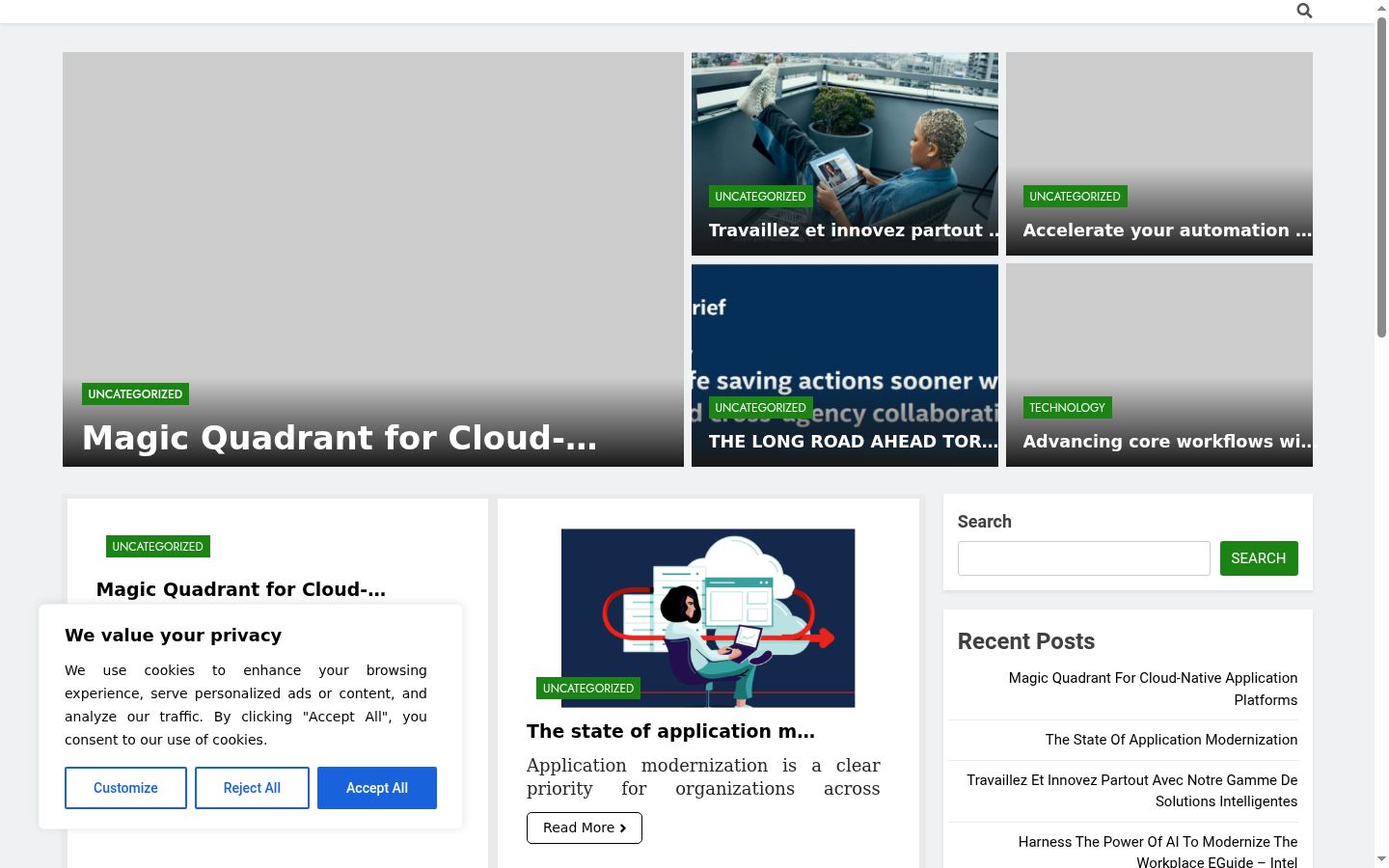The image size is (1389, 868).
Task: Open The state of application modernization title
Action: click(670, 731)
